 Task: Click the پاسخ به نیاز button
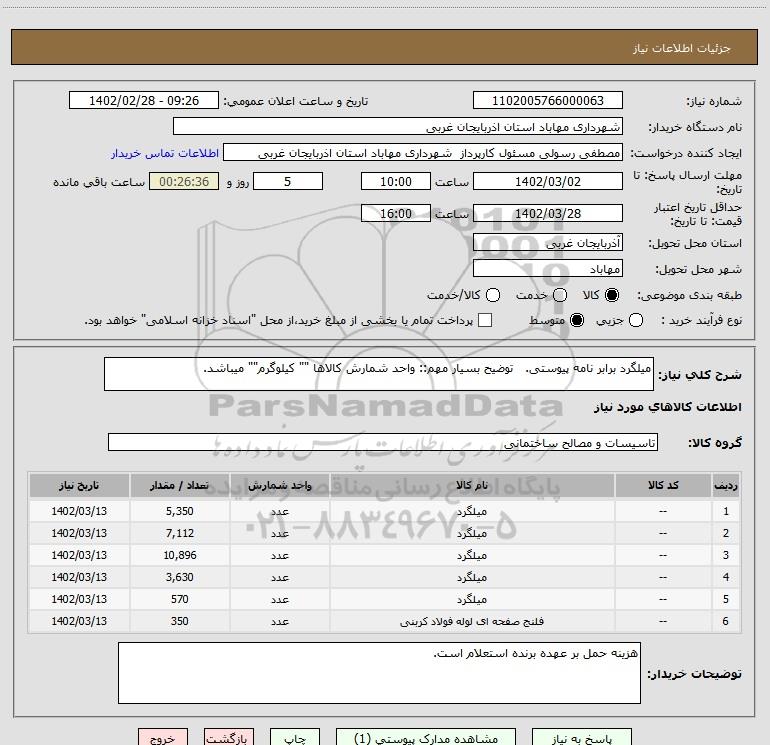pyautogui.click(x=581, y=737)
